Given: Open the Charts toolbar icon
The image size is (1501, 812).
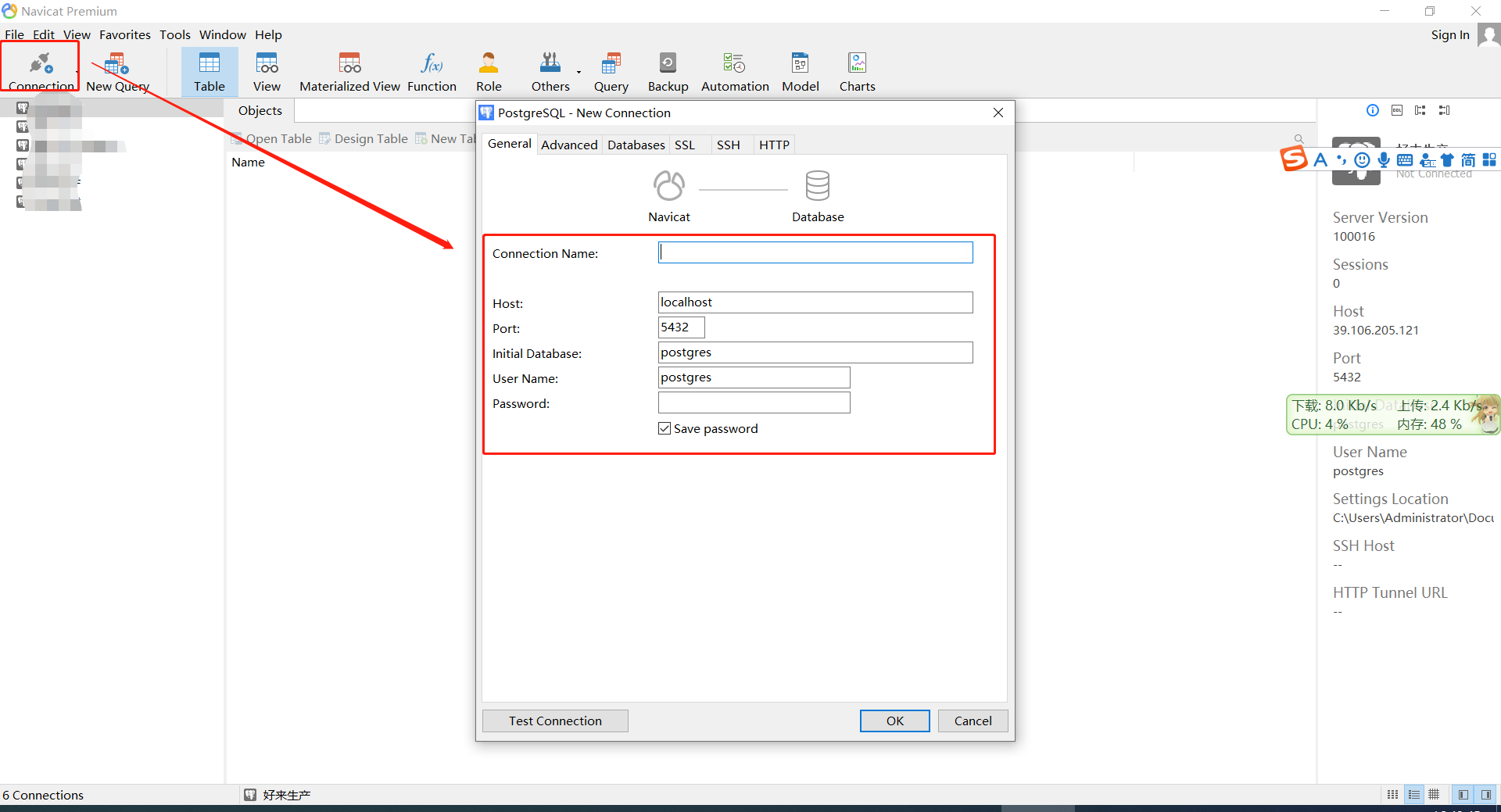Looking at the screenshot, I should 857,70.
